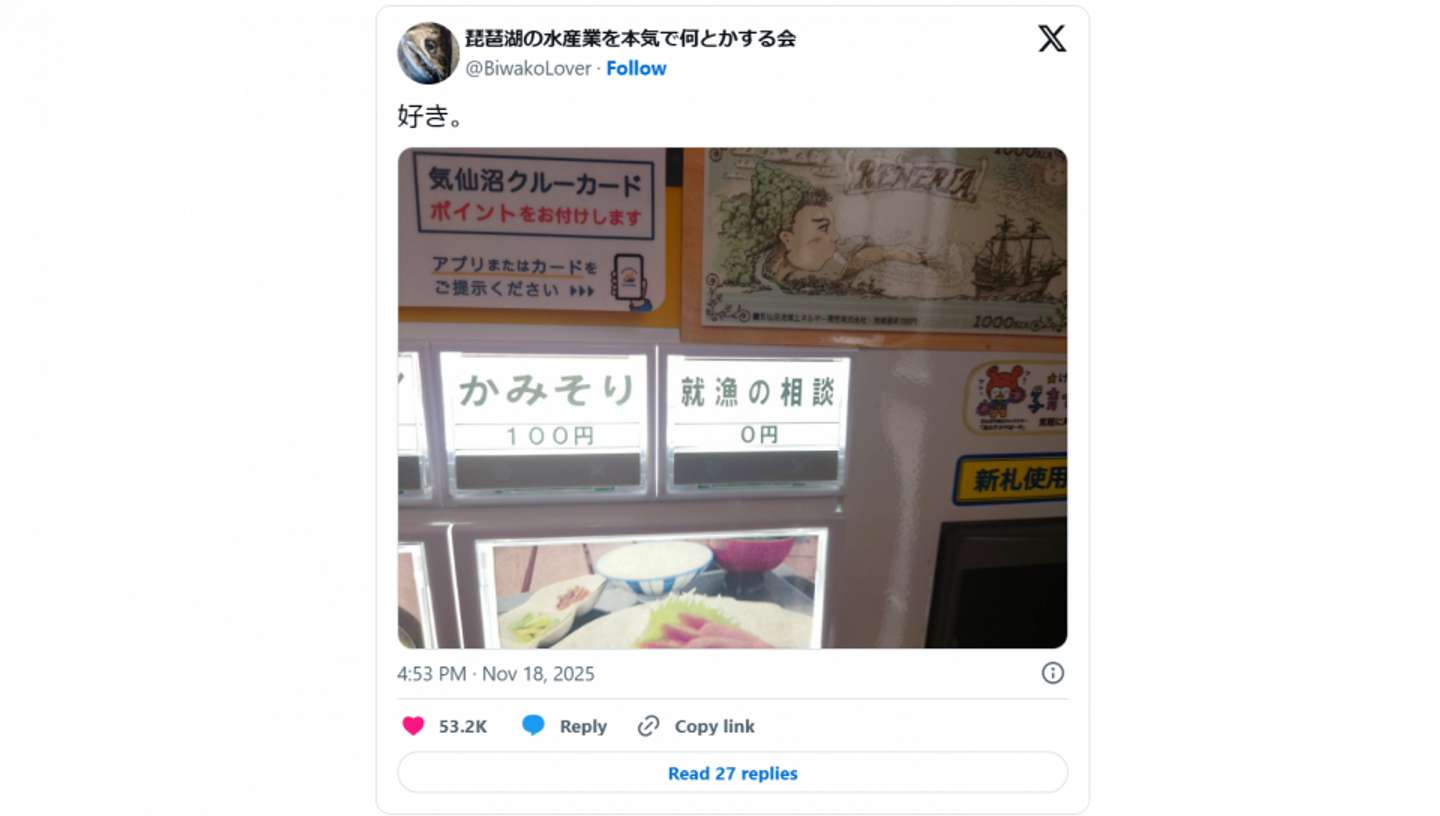Image resolution: width=1440 pixels, height=816 pixels.
Task: Click the Copy link text
Action: pyautogui.click(x=714, y=726)
